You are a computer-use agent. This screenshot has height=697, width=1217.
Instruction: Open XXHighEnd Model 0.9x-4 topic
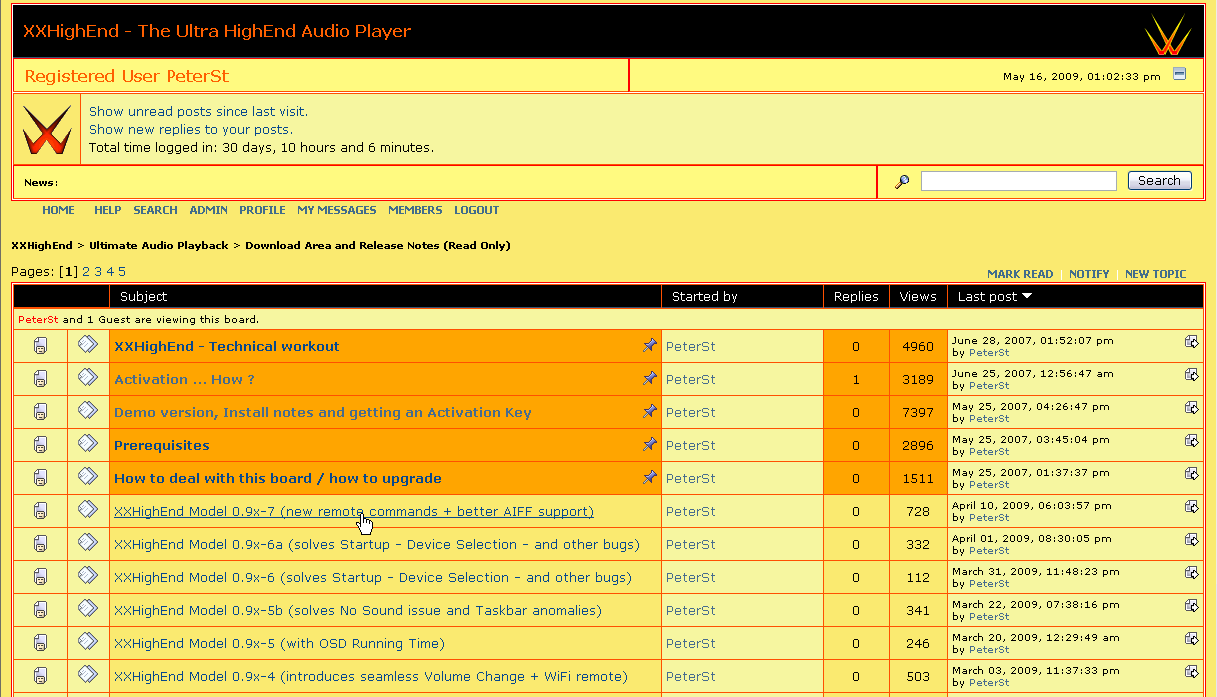pyautogui.click(x=371, y=677)
